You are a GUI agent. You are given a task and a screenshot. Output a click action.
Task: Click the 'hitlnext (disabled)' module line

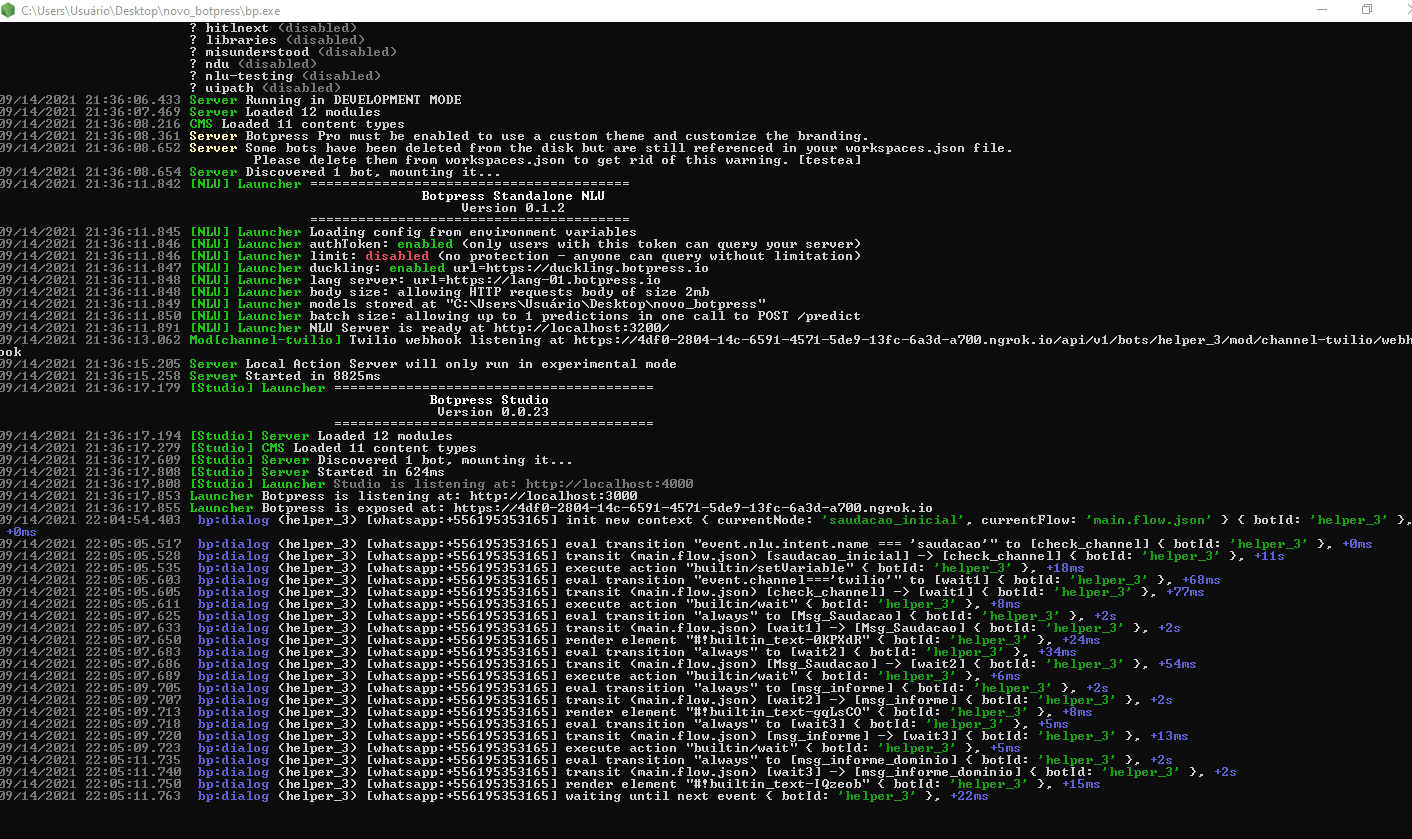point(272,28)
